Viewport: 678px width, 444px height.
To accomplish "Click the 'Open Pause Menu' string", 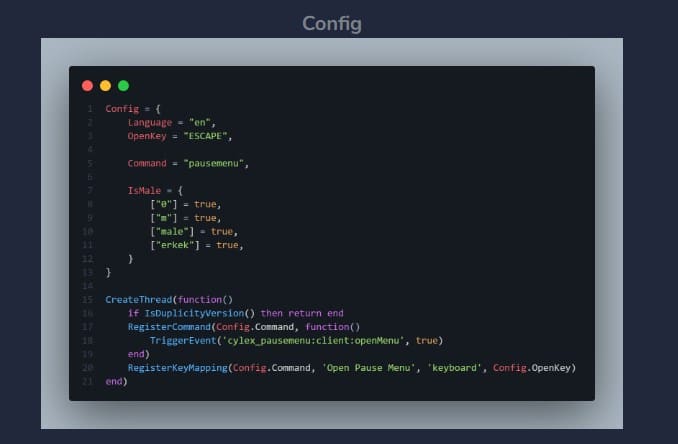I will click(x=368, y=368).
